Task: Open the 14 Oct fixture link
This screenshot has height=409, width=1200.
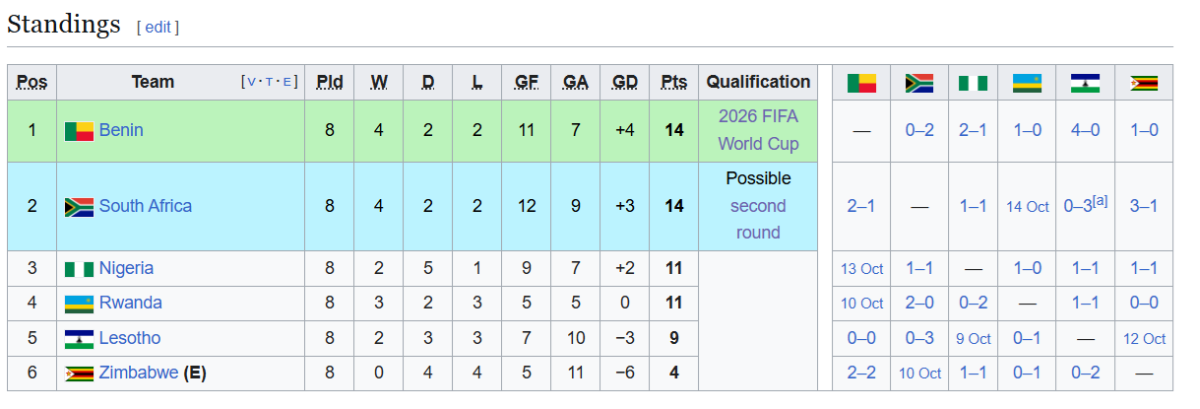Action: click(x=1027, y=207)
